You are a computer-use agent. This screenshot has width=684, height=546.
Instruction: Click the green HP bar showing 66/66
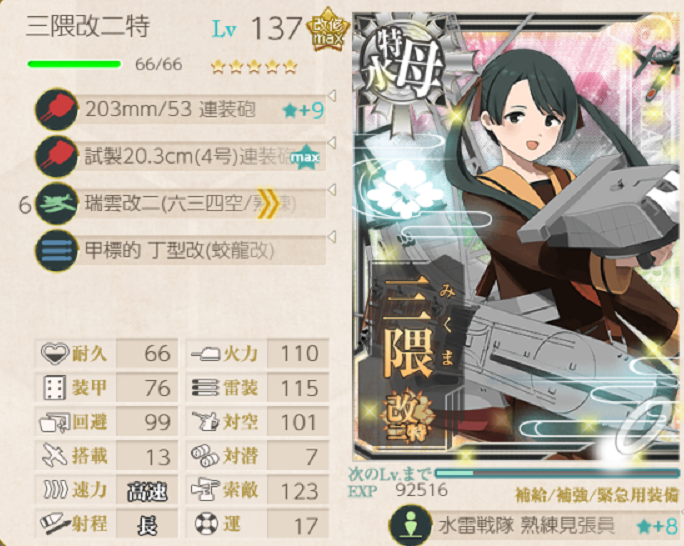point(74,65)
